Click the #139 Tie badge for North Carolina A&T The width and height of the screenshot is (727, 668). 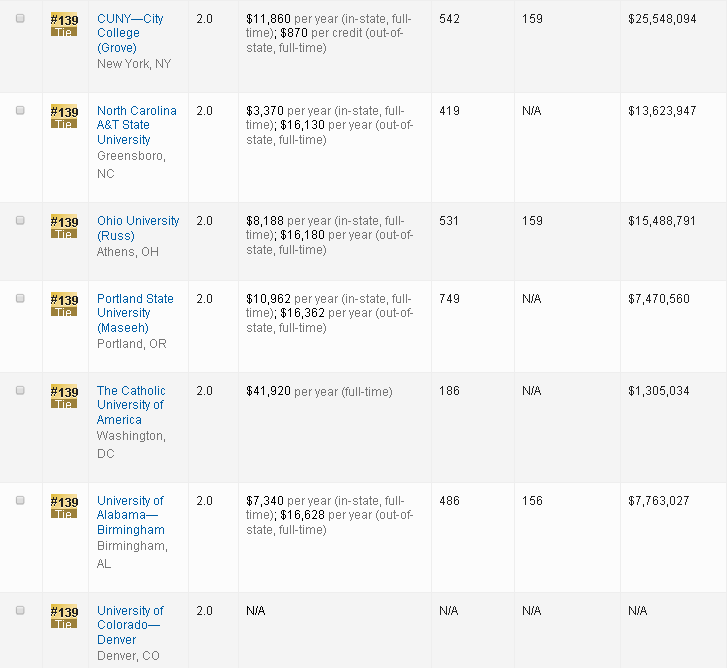(x=64, y=117)
